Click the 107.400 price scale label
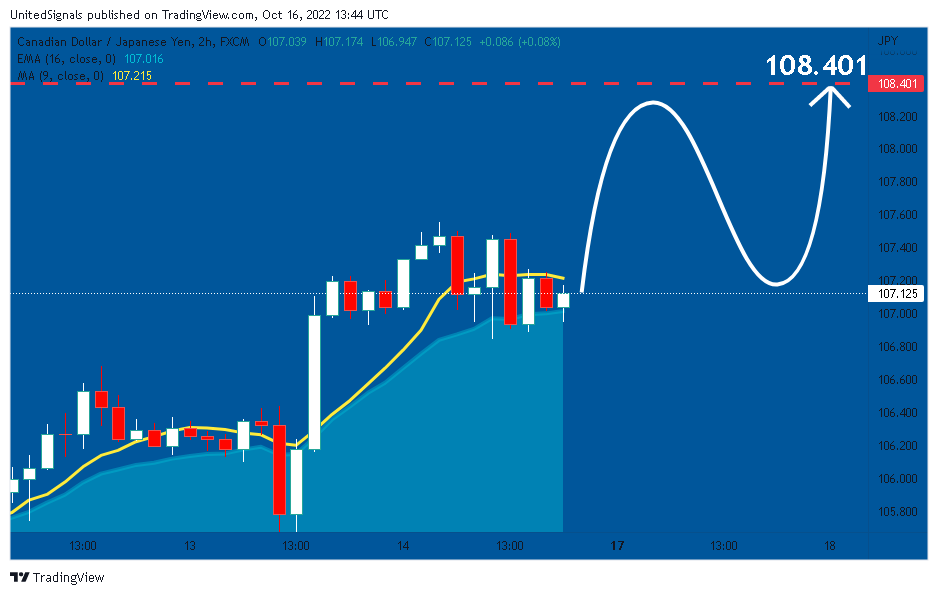This screenshot has height=595, width=938. click(897, 248)
